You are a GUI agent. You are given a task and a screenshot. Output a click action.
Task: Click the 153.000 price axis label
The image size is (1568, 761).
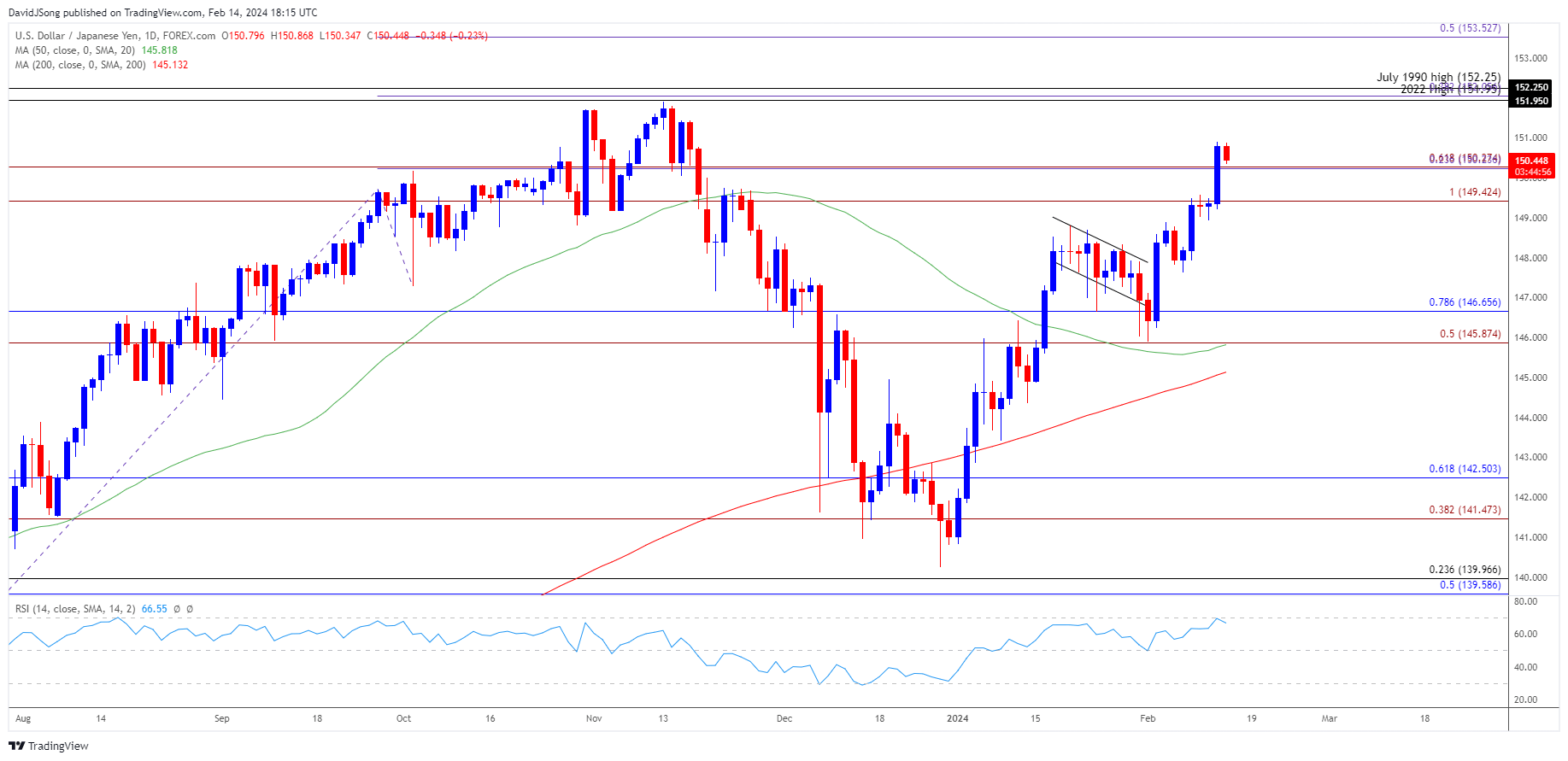[x=1530, y=58]
